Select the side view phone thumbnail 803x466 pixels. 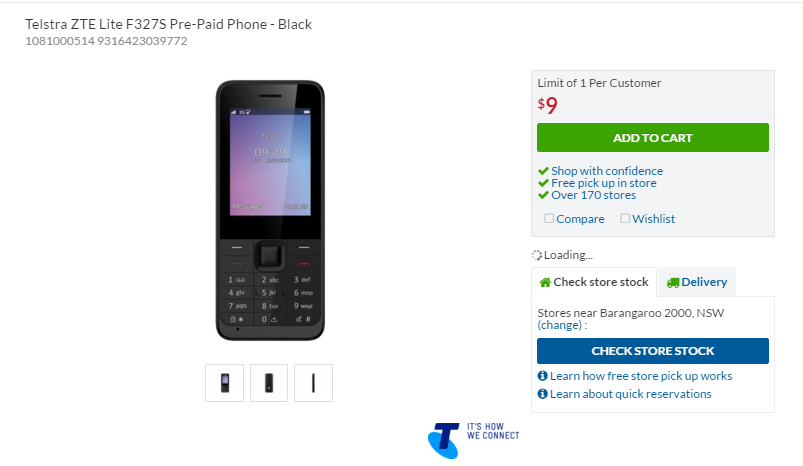coord(313,383)
